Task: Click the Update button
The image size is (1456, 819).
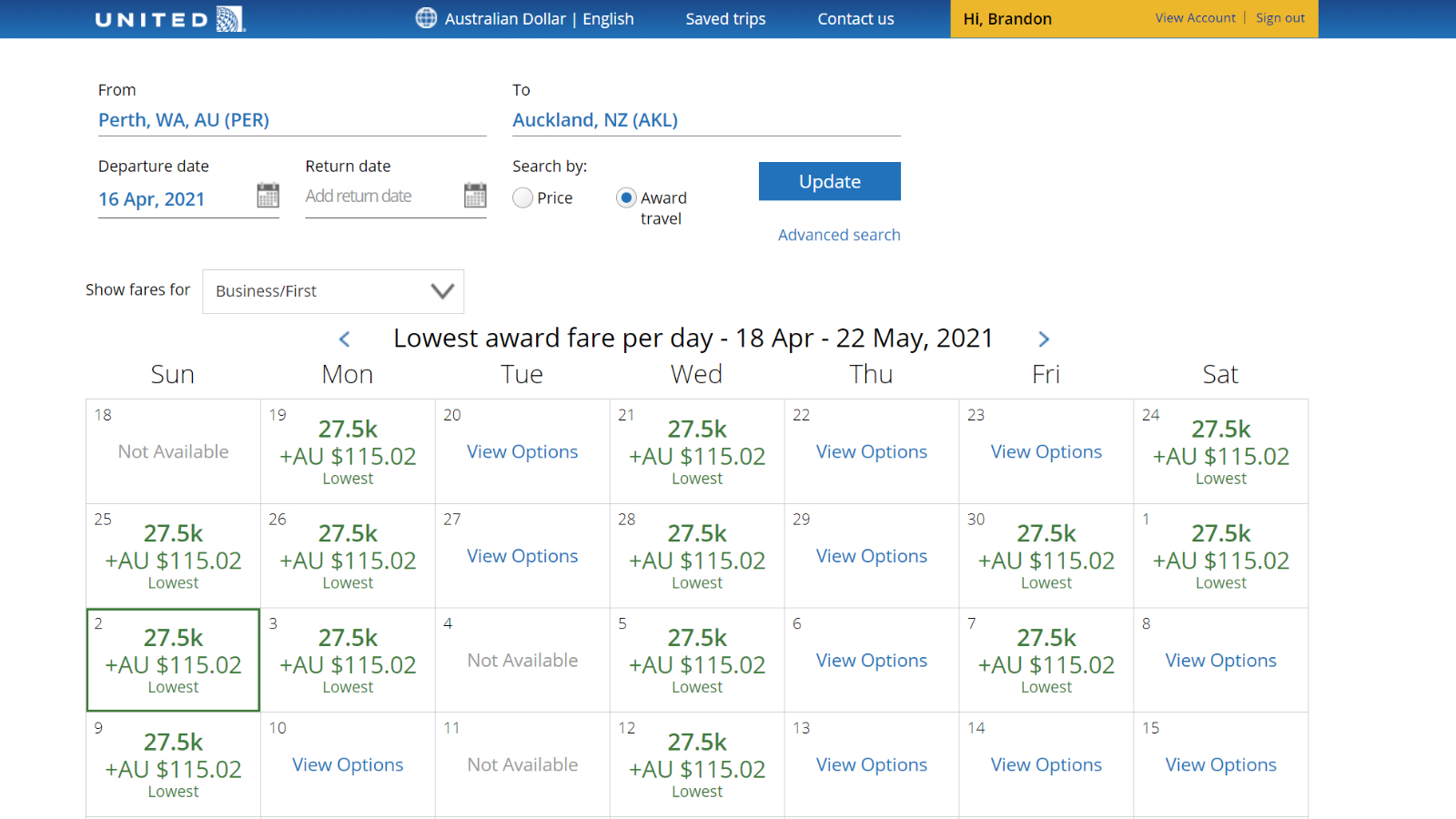Action: tap(830, 181)
